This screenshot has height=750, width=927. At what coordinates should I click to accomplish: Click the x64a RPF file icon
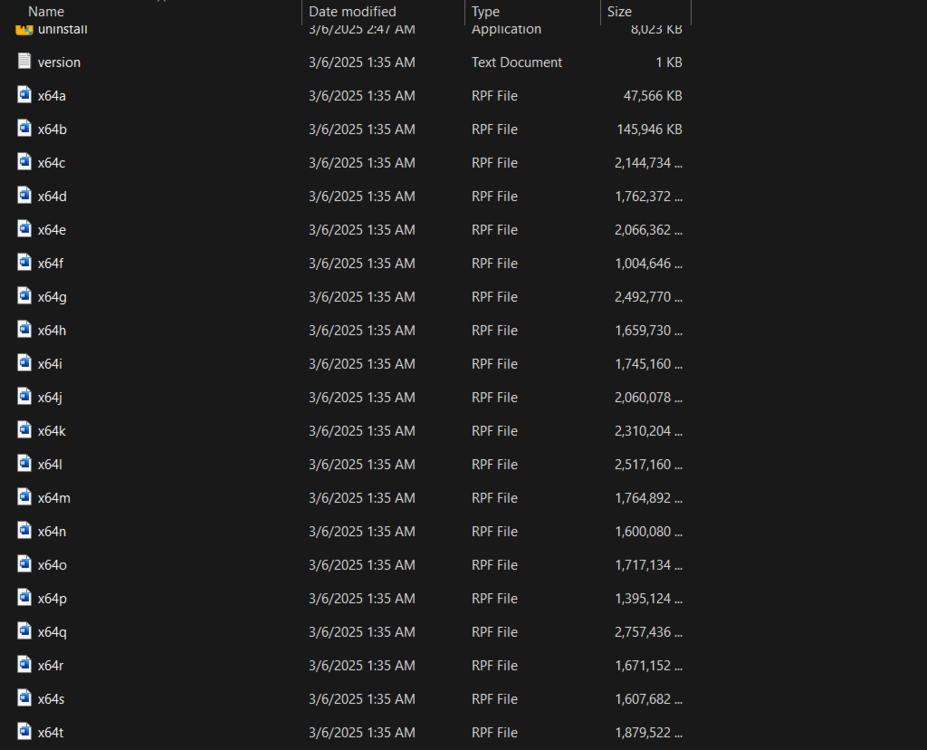point(23,95)
